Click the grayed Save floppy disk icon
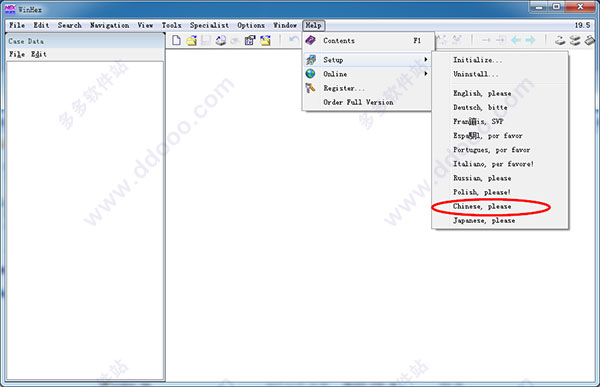 click(206, 40)
